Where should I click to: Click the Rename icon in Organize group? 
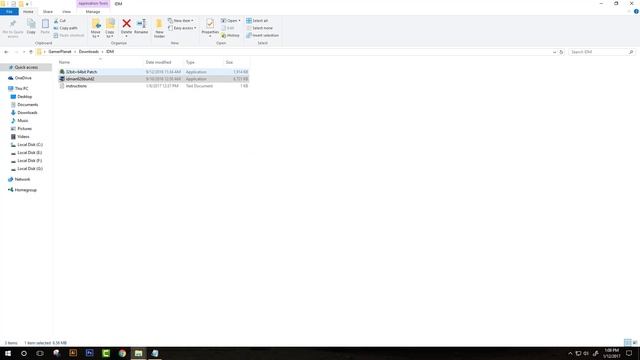[x=141, y=24]
